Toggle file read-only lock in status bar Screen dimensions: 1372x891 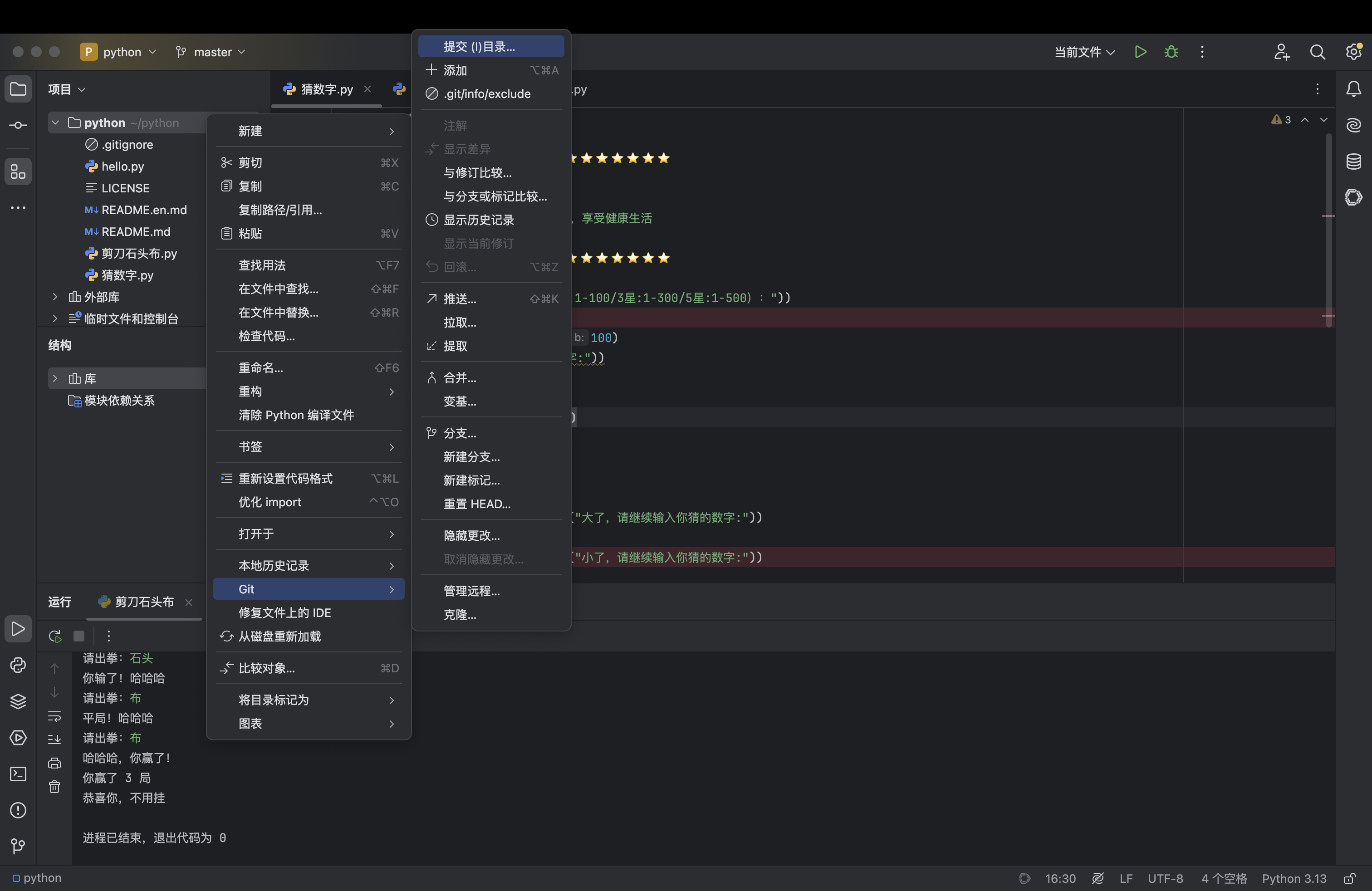1349,878
